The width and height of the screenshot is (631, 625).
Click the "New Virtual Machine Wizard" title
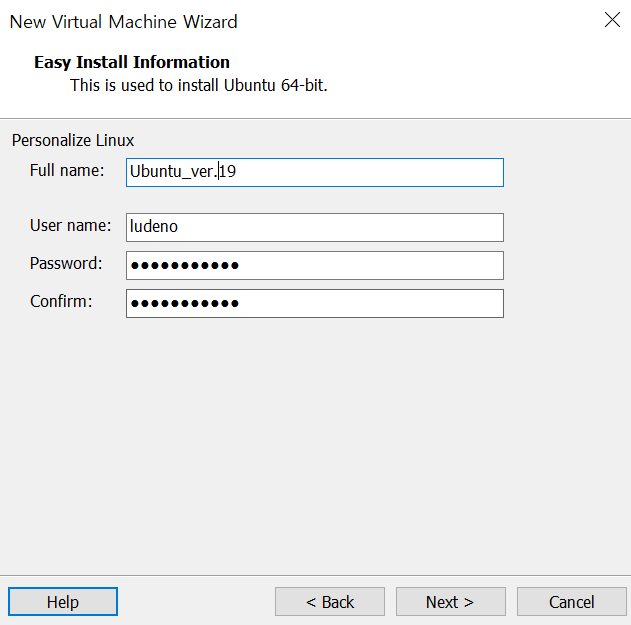click(x=124, y=22)
